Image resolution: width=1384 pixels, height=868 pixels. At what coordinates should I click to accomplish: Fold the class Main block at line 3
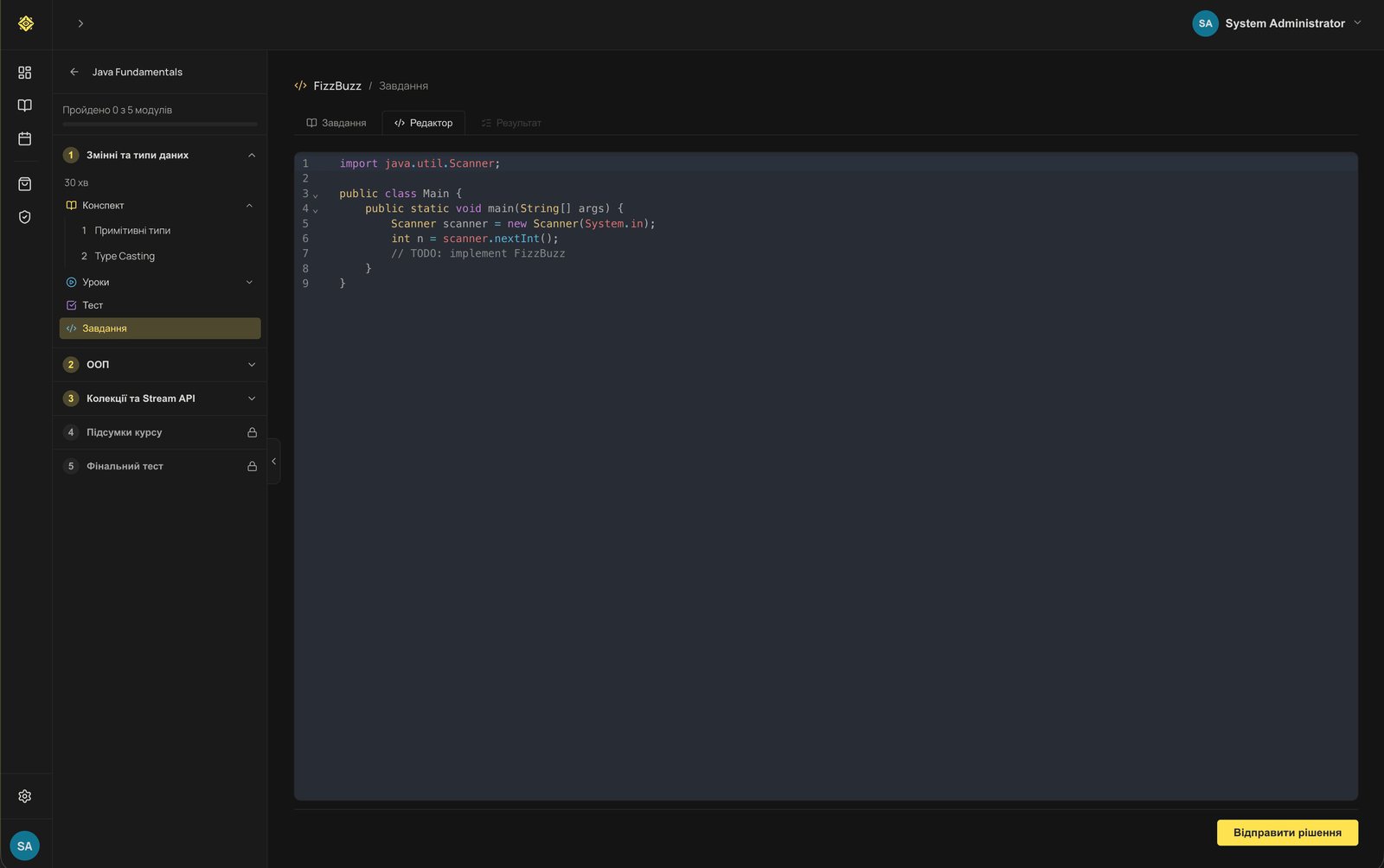tap(316, 195)
